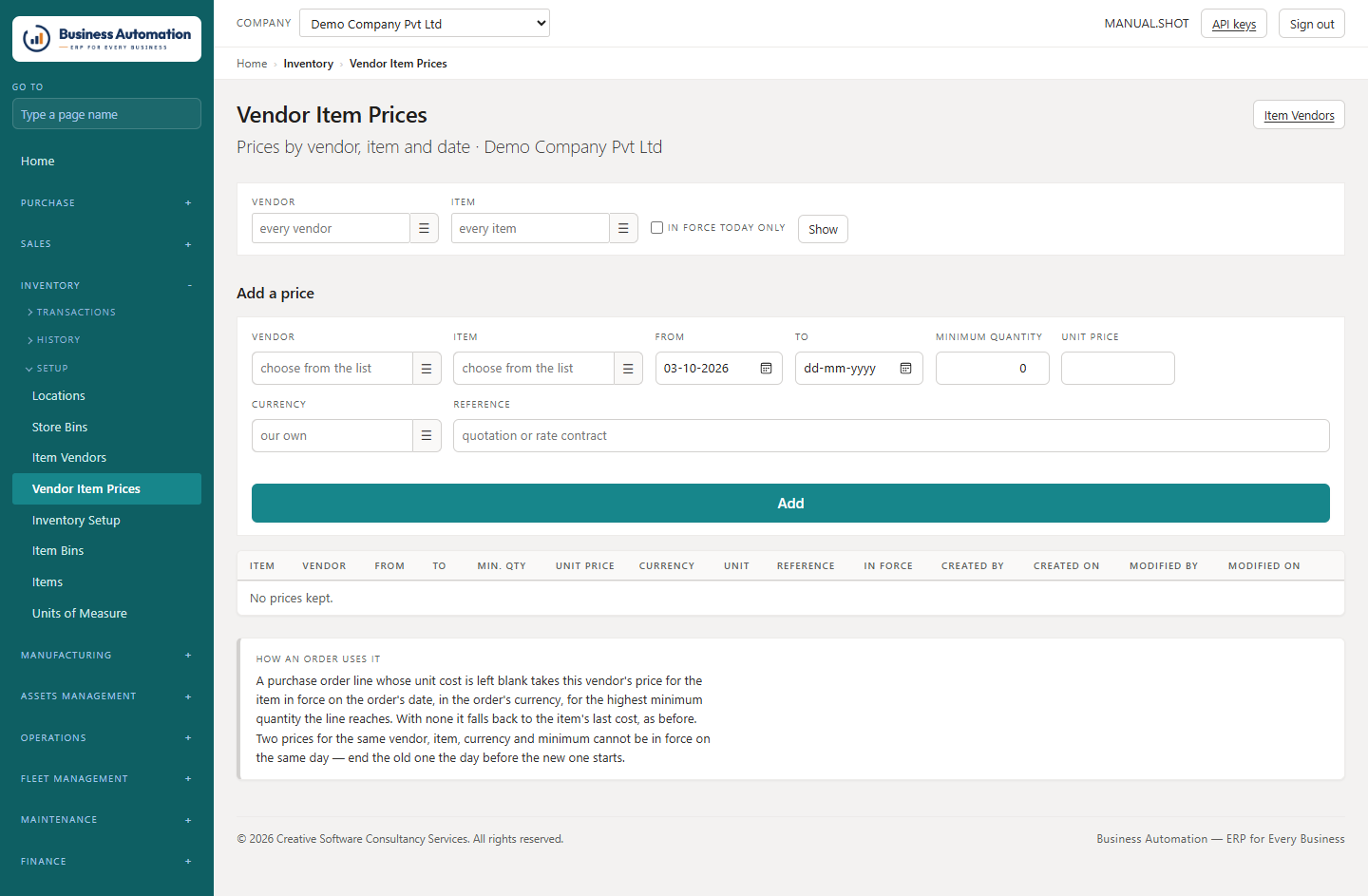Click the Business Automation logo
The height and width of the screenshot is (896, 1368).
pos(106,39)
